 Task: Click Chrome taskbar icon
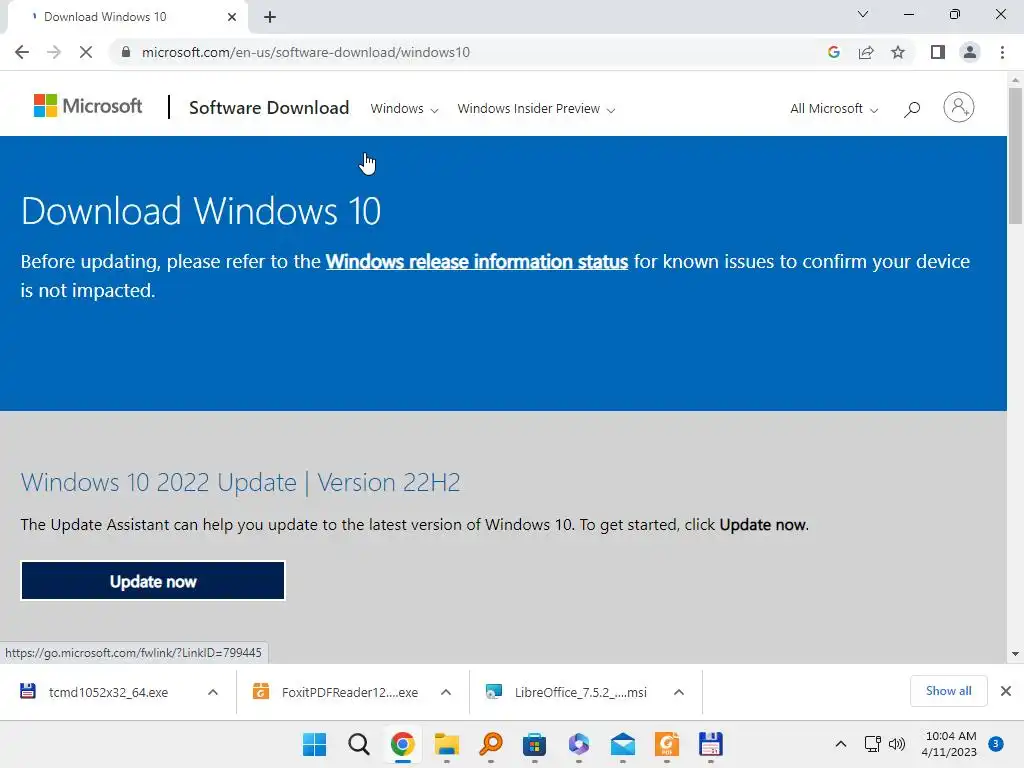point(402,744)
